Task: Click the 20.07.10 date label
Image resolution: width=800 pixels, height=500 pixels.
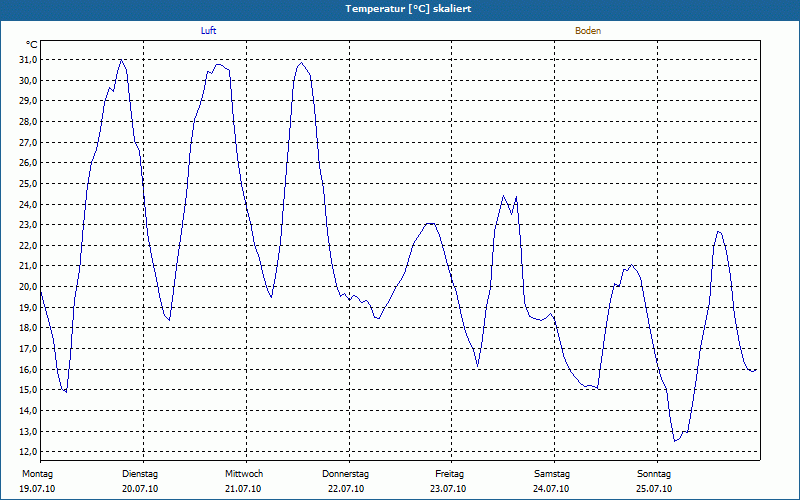Action: (x=140, y=489)
